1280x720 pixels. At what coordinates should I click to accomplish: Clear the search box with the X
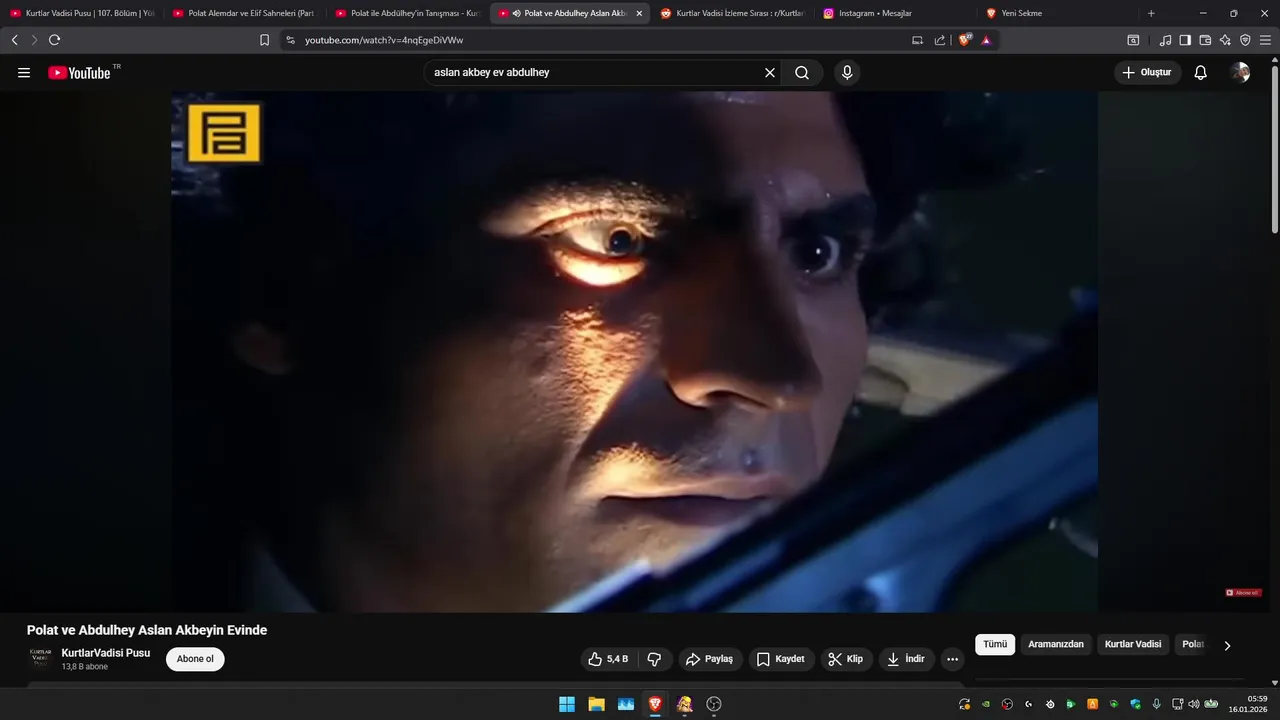770,73
